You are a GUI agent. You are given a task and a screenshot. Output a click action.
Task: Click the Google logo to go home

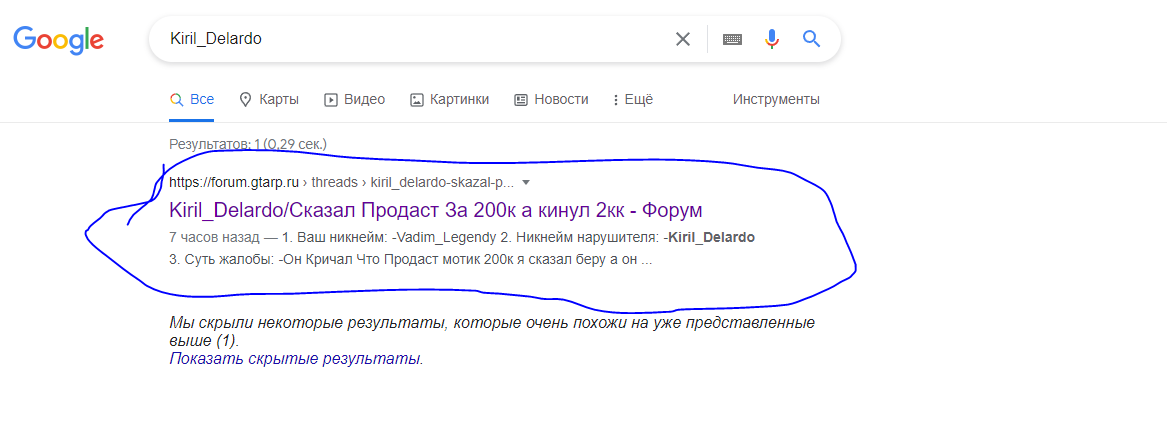(x=58, y=40)
